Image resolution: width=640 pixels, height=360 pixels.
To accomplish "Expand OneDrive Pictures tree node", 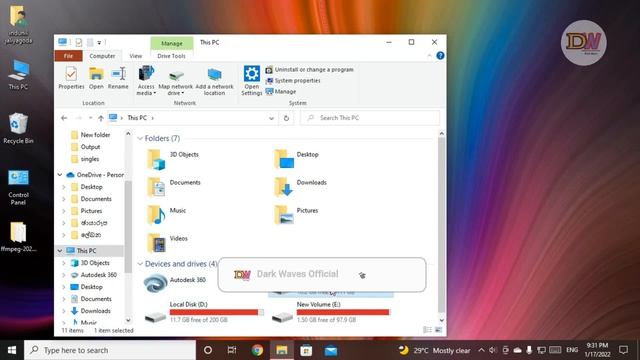I will [64, 211].
